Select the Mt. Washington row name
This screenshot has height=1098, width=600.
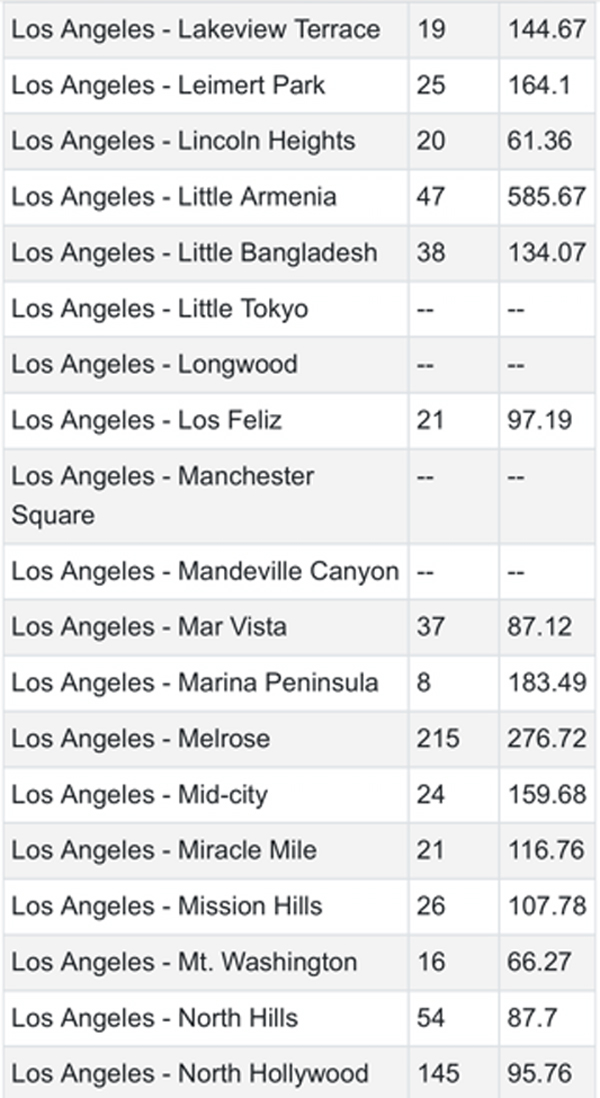point(183,962)
